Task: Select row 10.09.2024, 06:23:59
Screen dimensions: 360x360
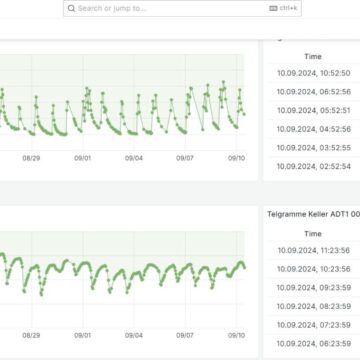Action: [313, 344]
